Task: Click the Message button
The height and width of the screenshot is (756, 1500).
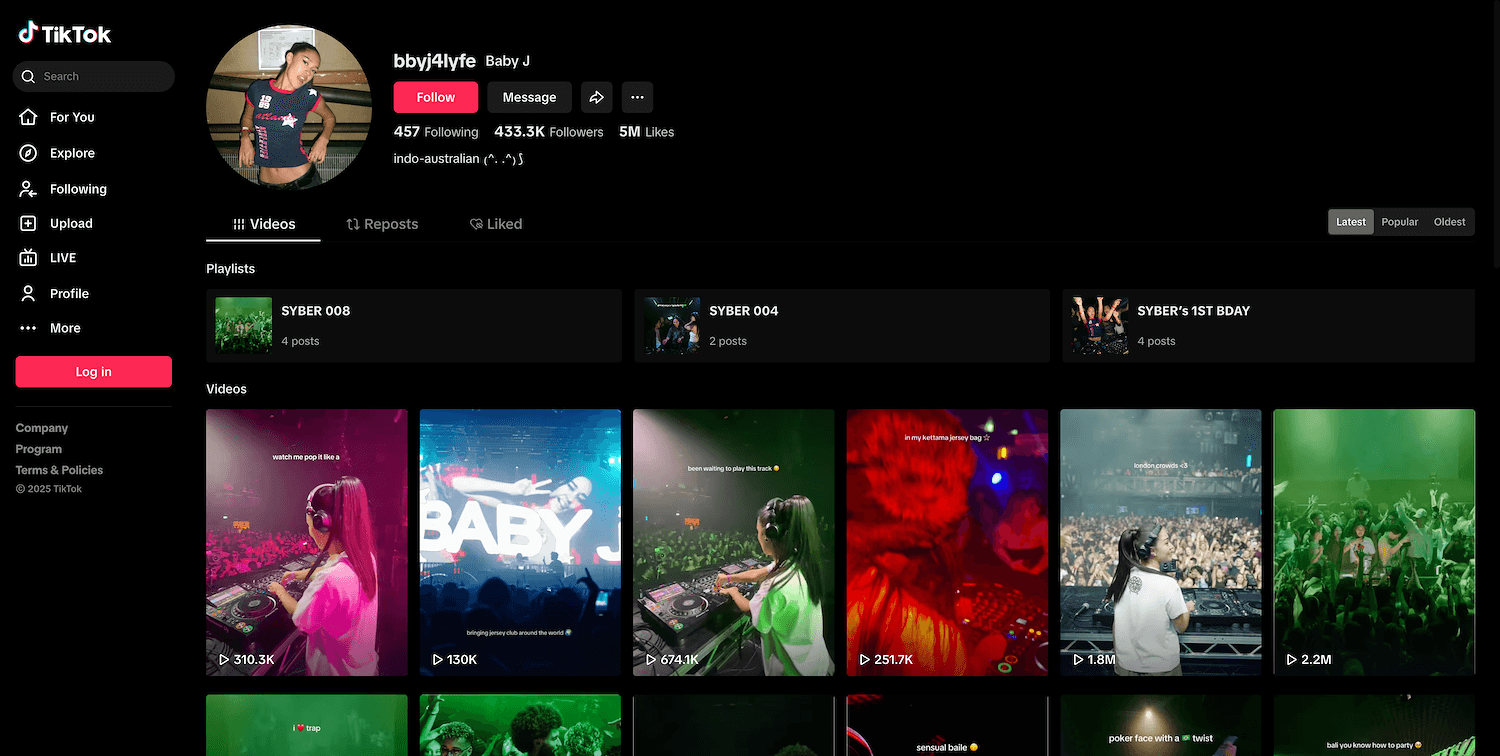Action: pos(529,97)
